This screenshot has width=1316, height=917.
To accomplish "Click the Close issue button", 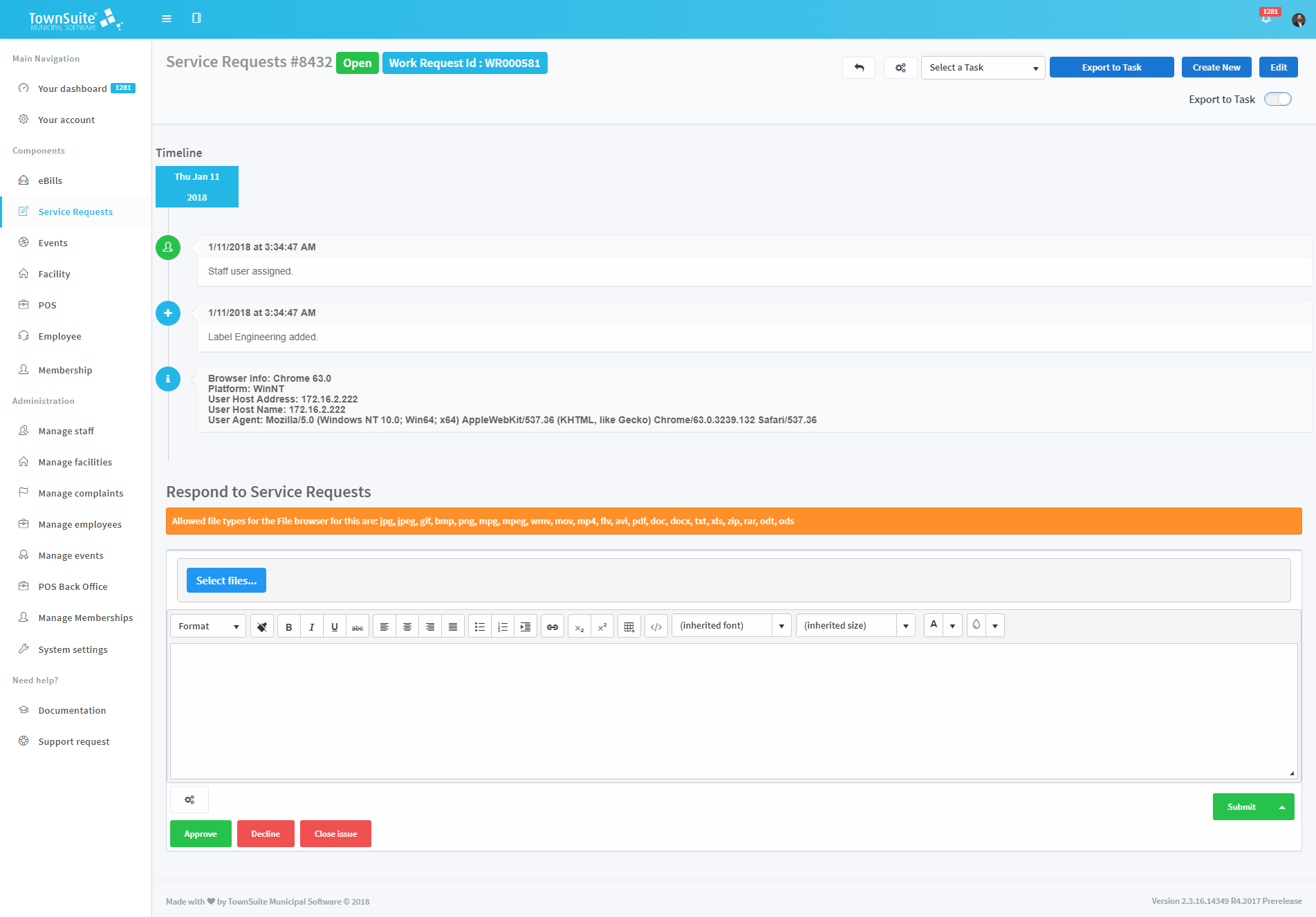I will pos(335,834).
